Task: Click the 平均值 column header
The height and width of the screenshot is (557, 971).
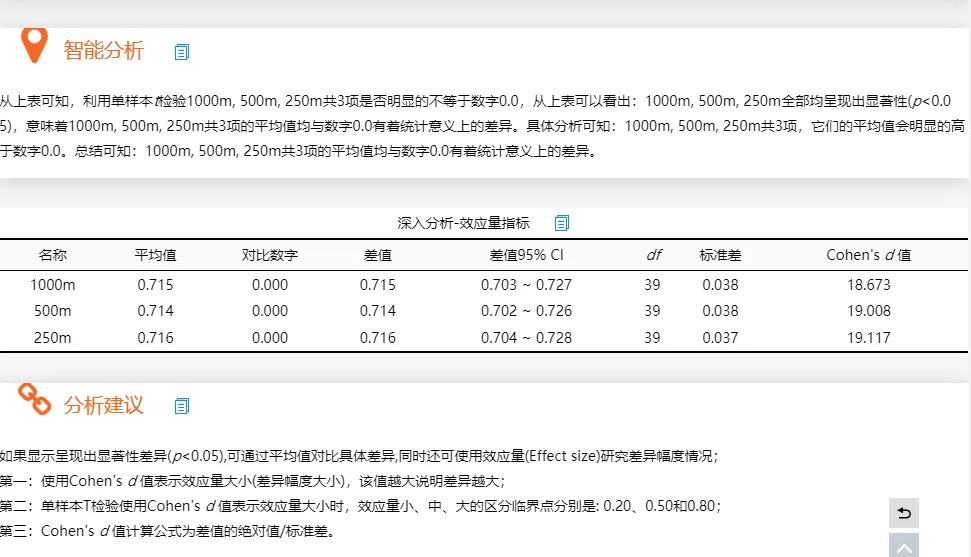Action: pyautogui.click(x=155, y=255)
